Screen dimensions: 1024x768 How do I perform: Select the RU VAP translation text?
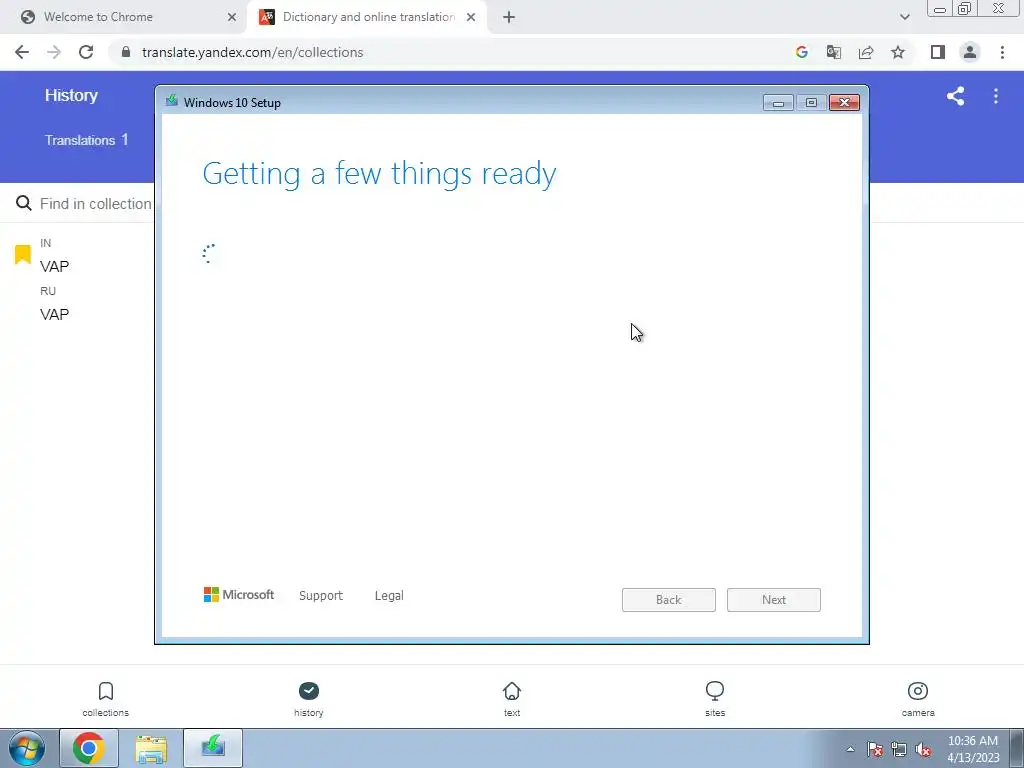[x=54, y=315]
